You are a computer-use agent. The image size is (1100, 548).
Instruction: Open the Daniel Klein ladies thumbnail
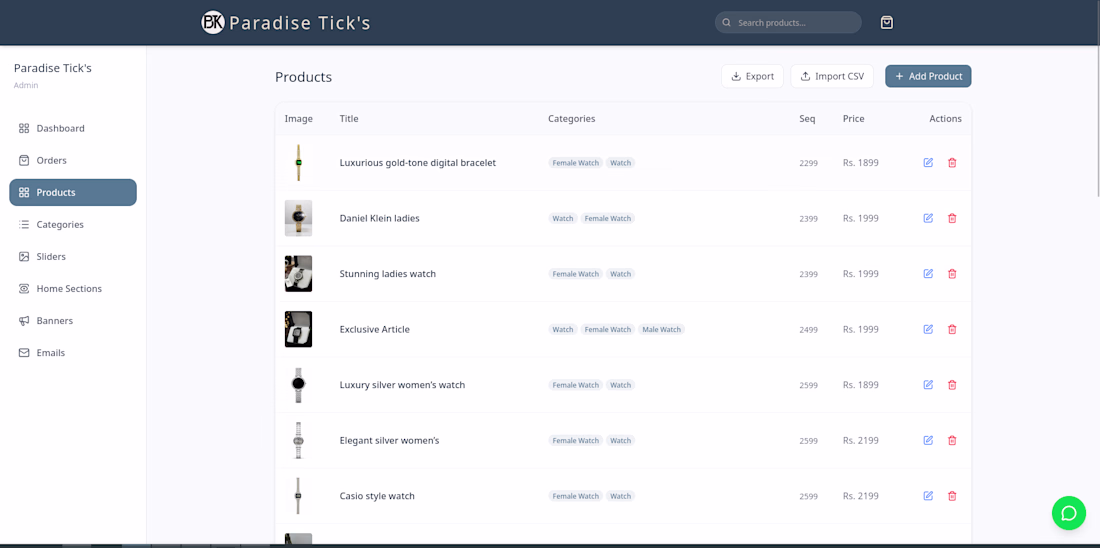(x=298, y=218)
